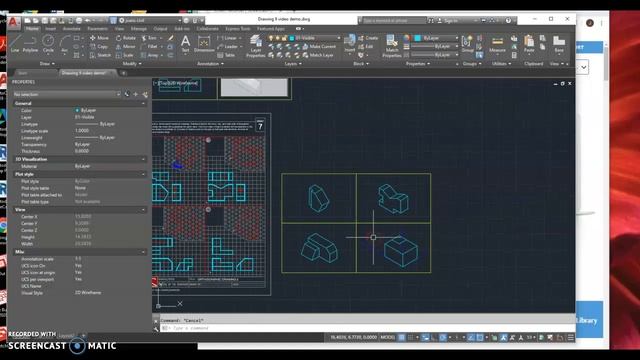Select the Text annotation tool

185,44
